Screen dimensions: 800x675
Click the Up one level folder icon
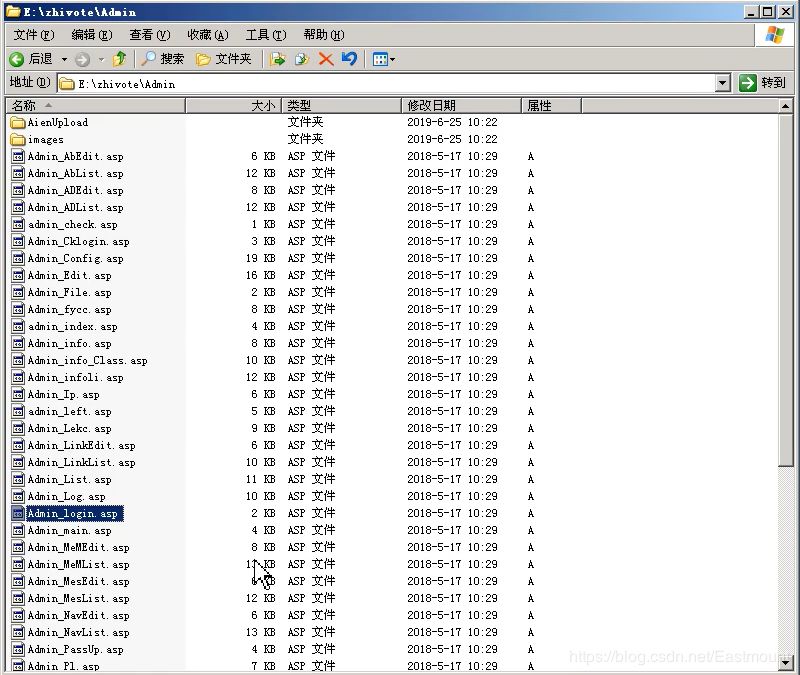tap(119, 59)
